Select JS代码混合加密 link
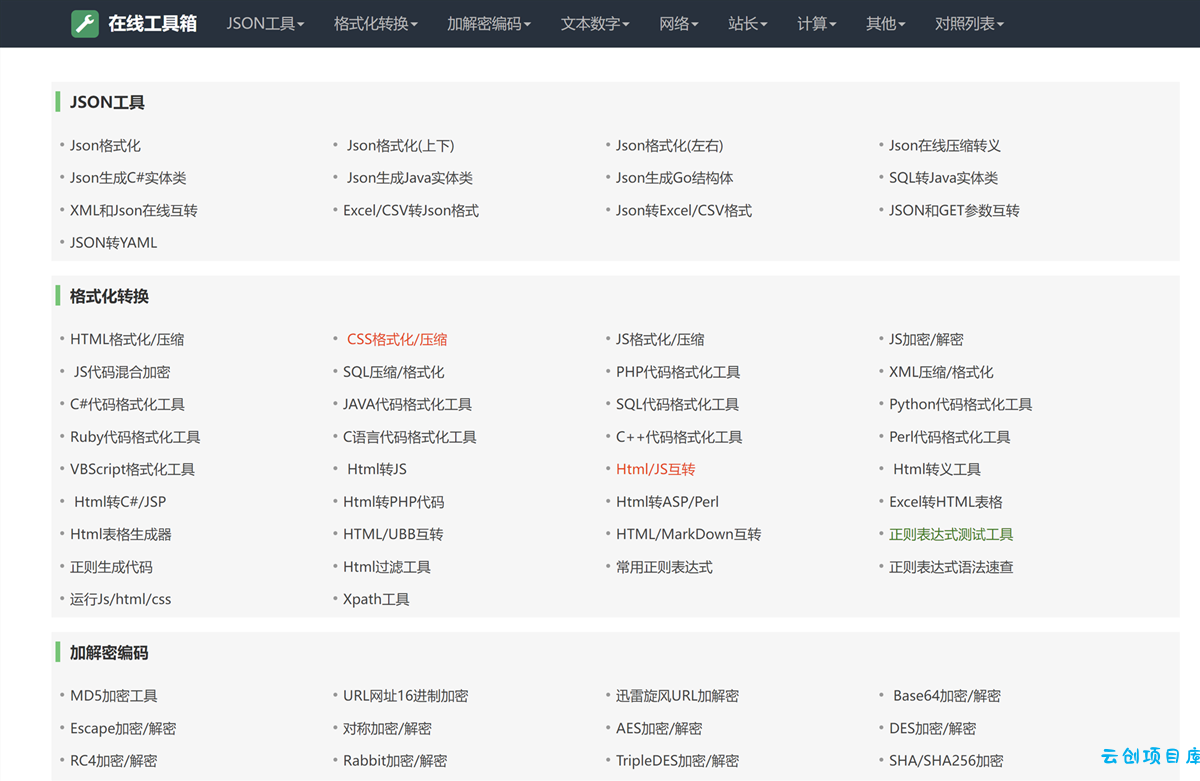This screenshot has width=1200, height=781. 122,372
